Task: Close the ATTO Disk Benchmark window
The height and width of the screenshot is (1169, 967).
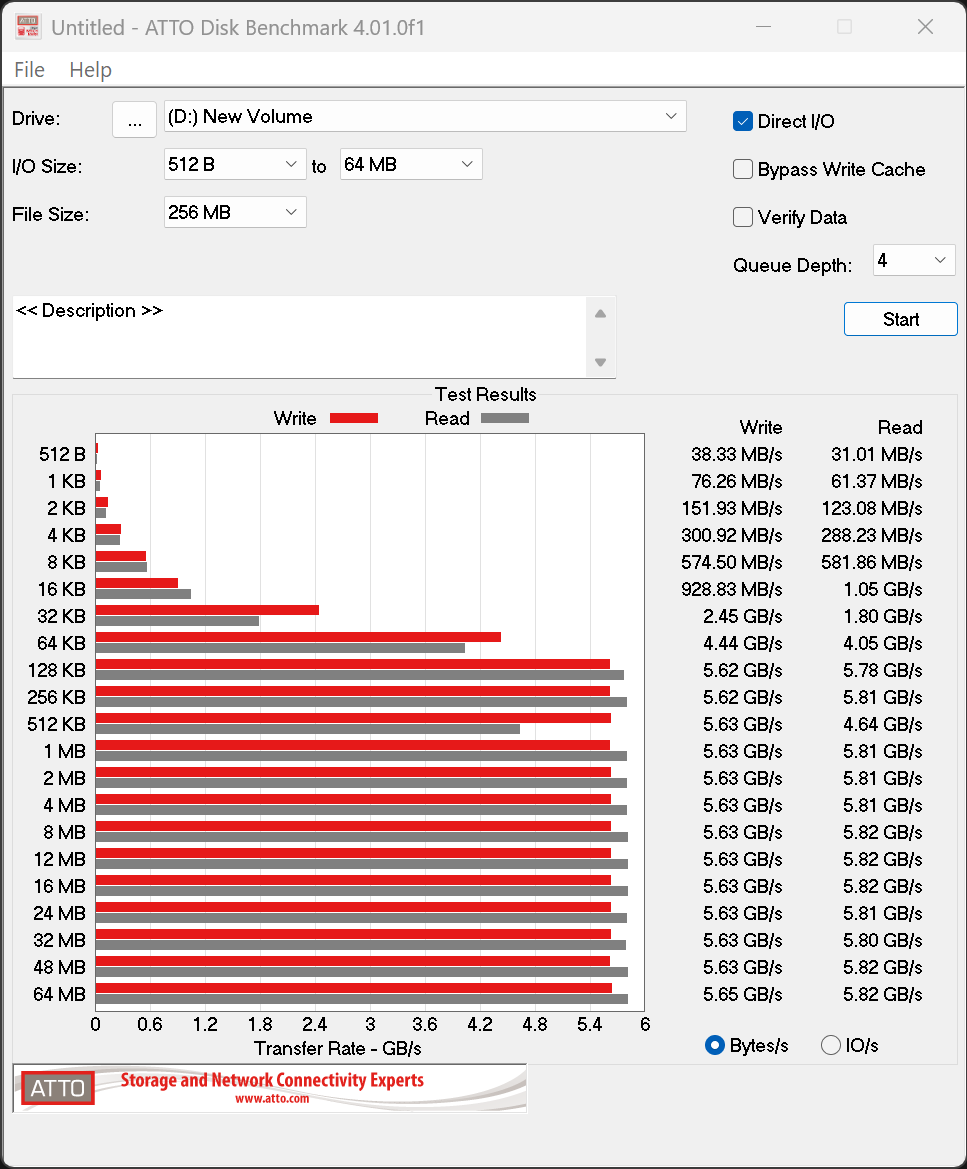Action: click(x=925, y=27)
